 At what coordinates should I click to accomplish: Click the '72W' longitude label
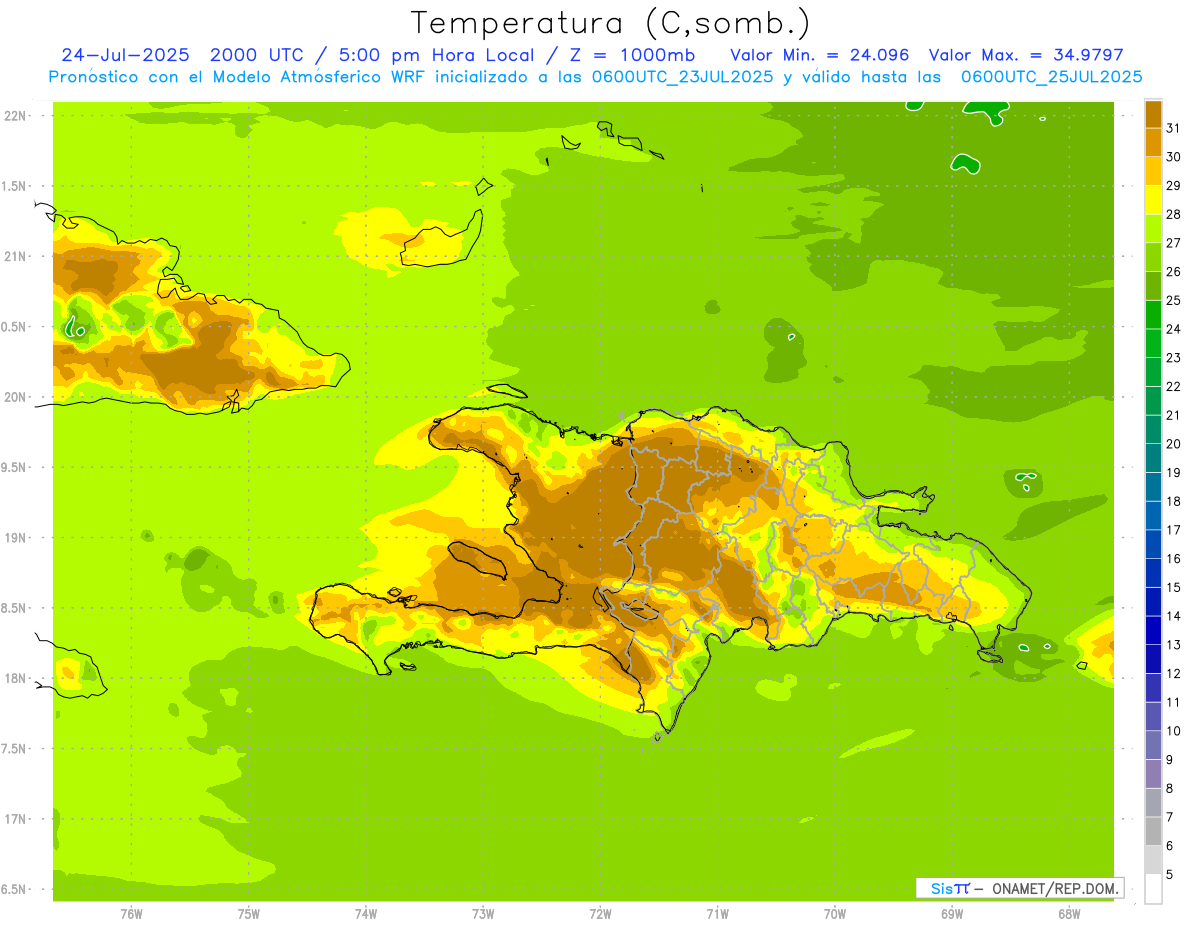pos(600,914)
